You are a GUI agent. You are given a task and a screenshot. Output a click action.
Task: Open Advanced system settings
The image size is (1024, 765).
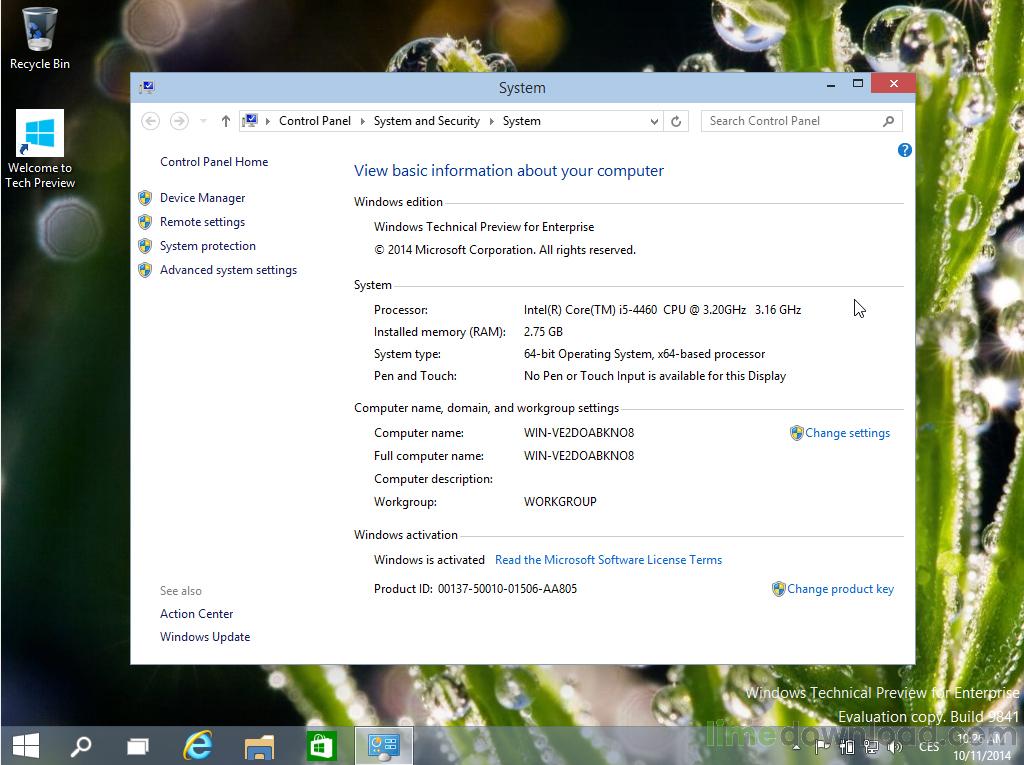click(x=228, y=270)
